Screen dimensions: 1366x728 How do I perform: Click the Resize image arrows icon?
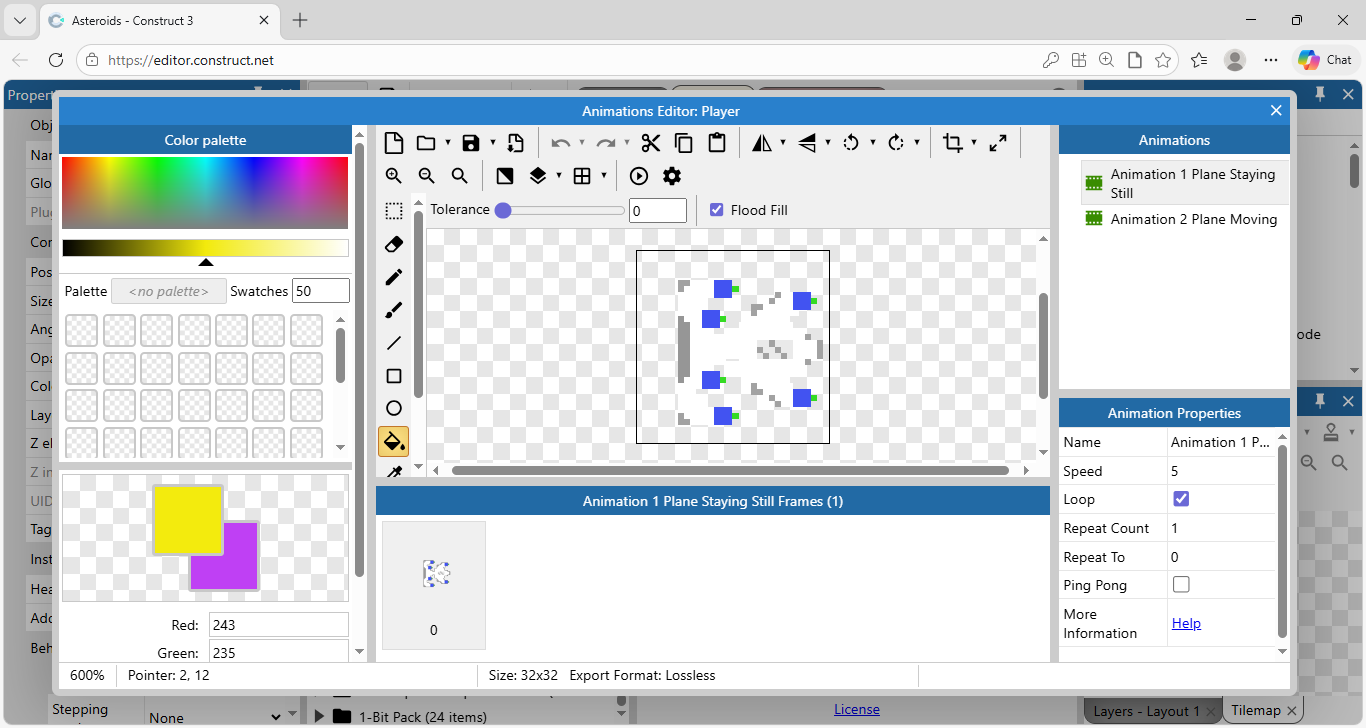tap(998, 143)
